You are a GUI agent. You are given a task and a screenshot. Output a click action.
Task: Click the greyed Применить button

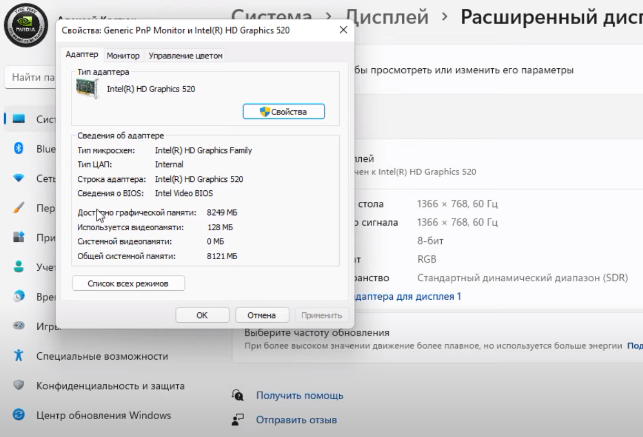point(322,315)
